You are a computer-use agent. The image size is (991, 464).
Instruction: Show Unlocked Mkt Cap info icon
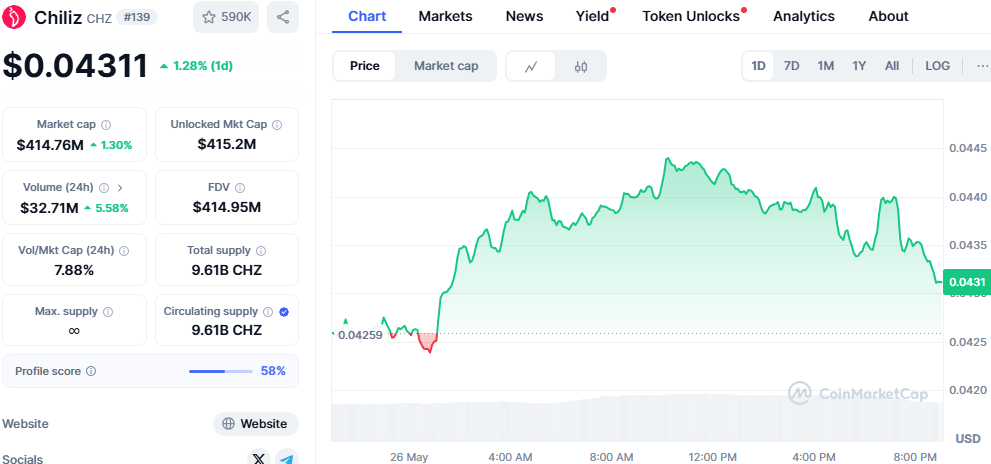click(277, 125)
